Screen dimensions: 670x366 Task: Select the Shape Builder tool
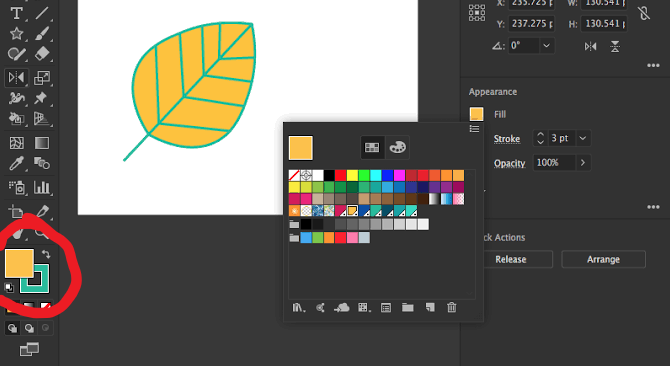tap(16, 118)
